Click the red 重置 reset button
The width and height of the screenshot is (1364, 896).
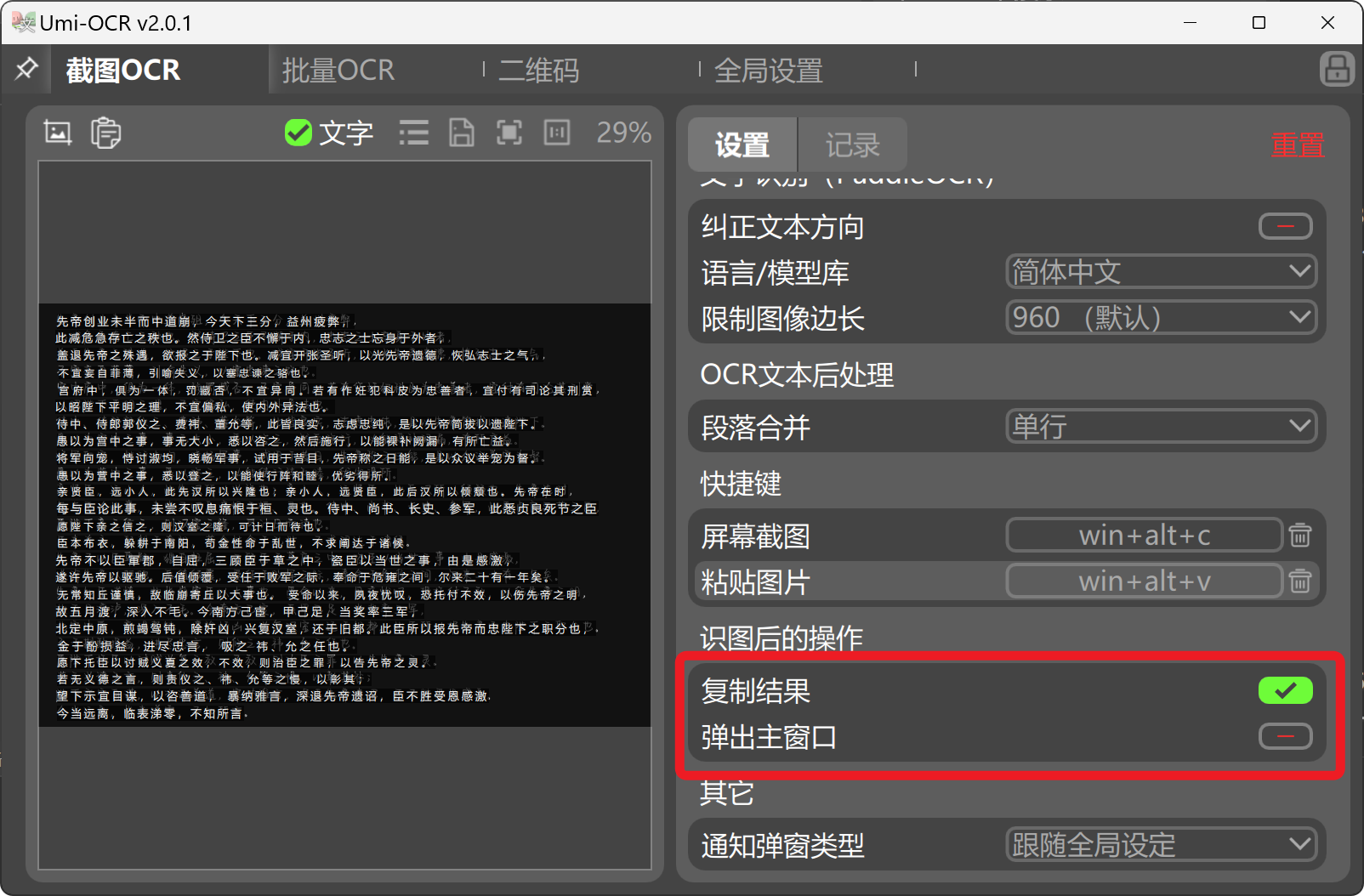[x=1298, y=145]
